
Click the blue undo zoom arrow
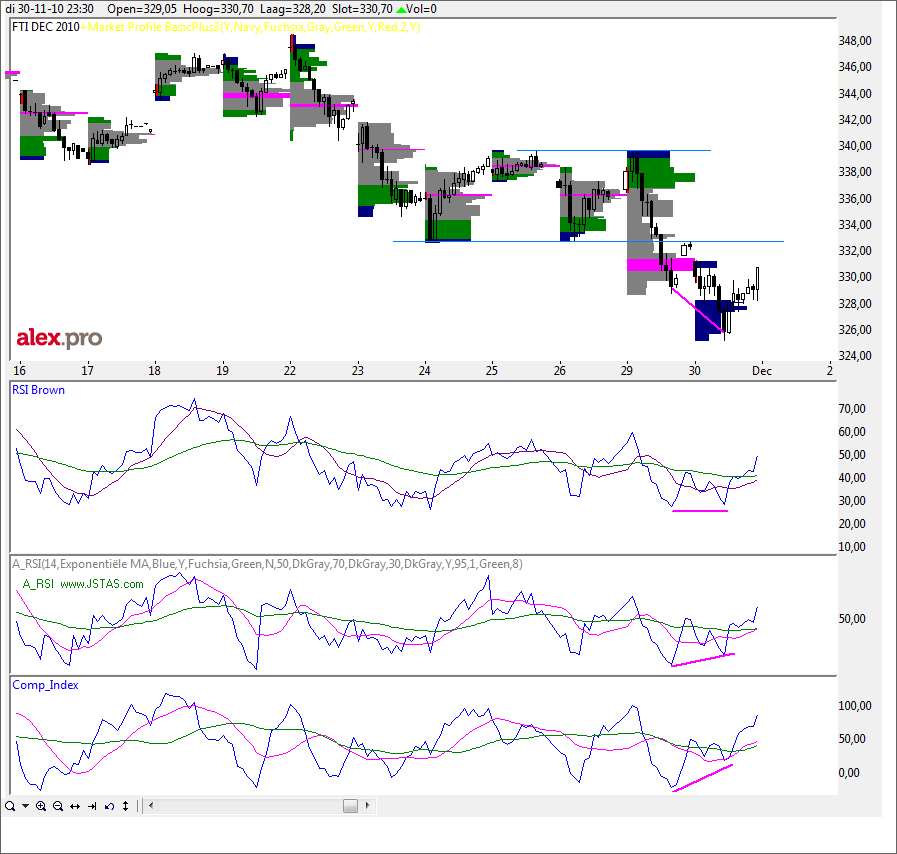pyautogui.click(x=108, y=806)
